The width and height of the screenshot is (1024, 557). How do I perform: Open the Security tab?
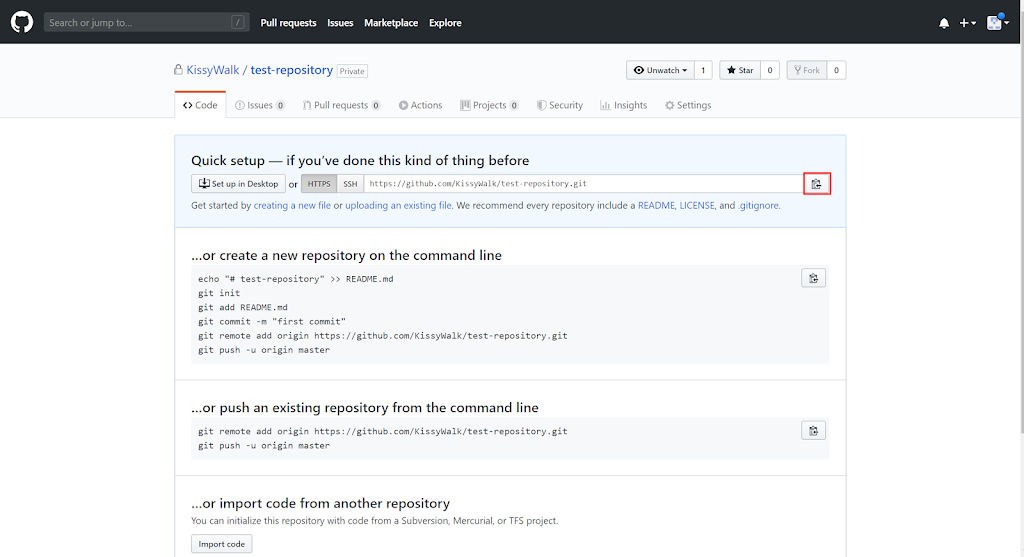point(560,105)
